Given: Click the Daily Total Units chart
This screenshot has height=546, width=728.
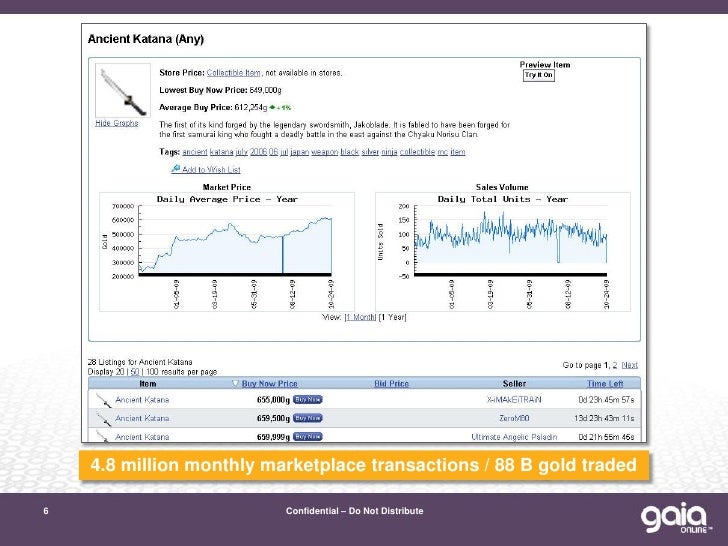Looking at the screenshot, I should pyautogui.click(x=503, y=252).
